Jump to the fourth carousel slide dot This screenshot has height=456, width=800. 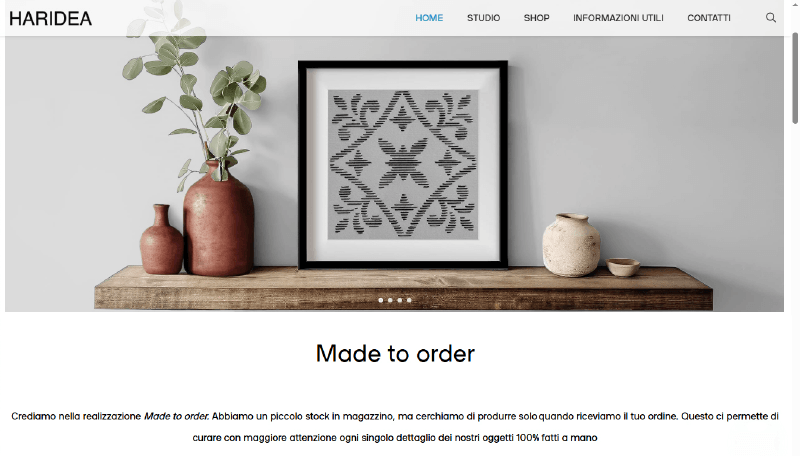409,300
